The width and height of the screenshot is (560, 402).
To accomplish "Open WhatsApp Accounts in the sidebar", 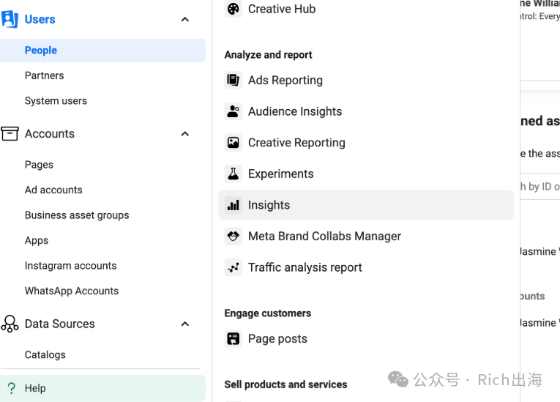I will click(71, 291).
